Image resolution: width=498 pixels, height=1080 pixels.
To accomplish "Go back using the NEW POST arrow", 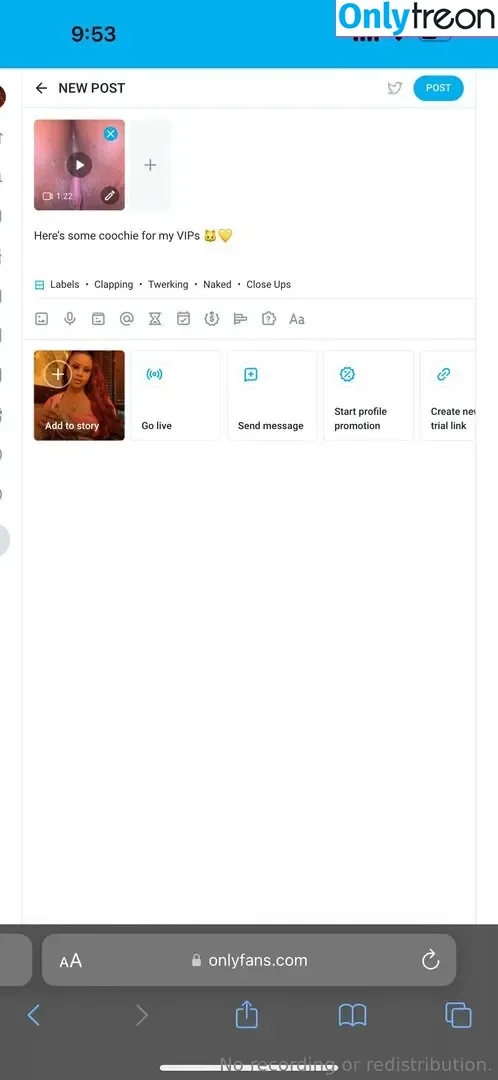I will 41,88.
